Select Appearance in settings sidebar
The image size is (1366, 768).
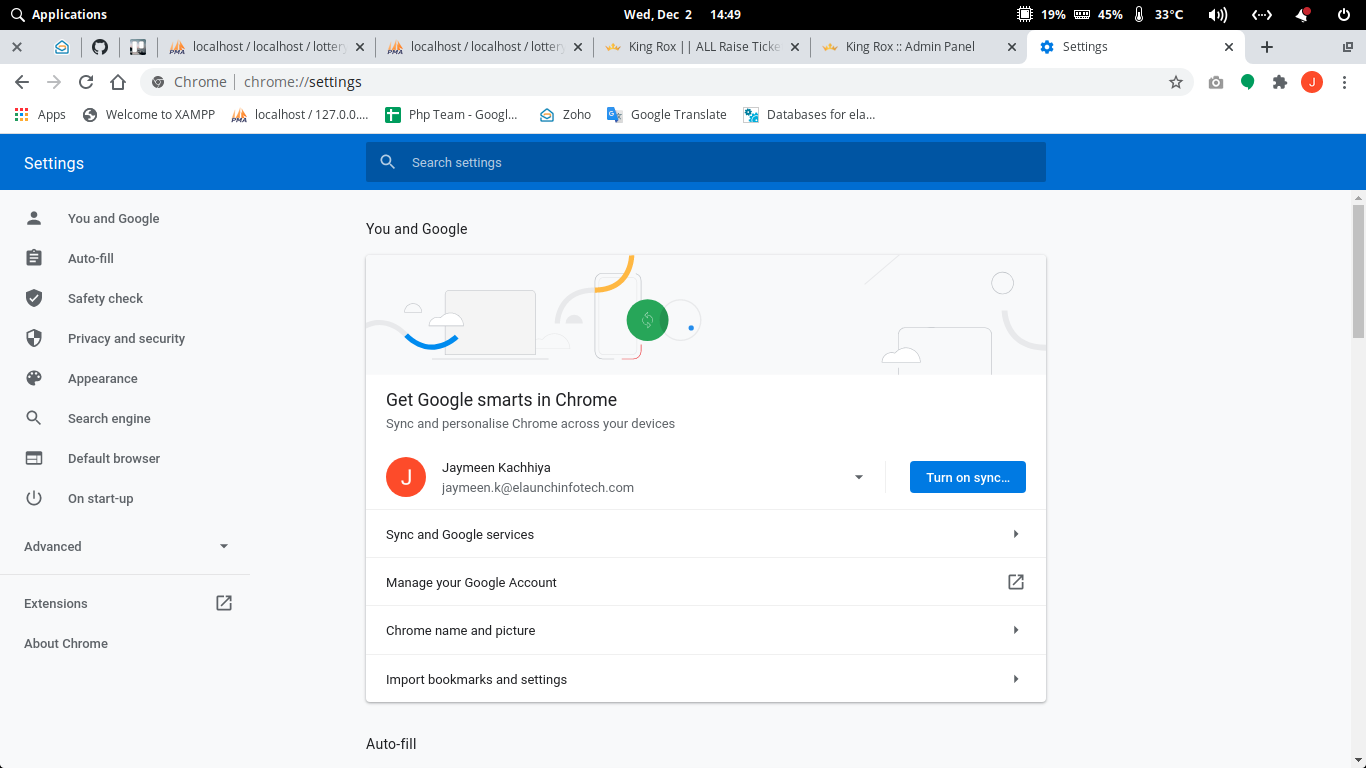103,379
